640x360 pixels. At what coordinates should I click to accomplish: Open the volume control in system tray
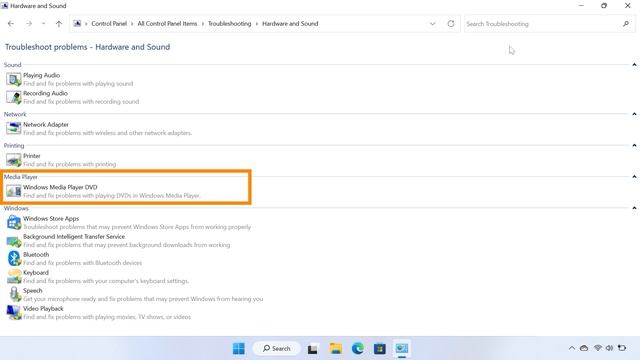pos(609,348)
